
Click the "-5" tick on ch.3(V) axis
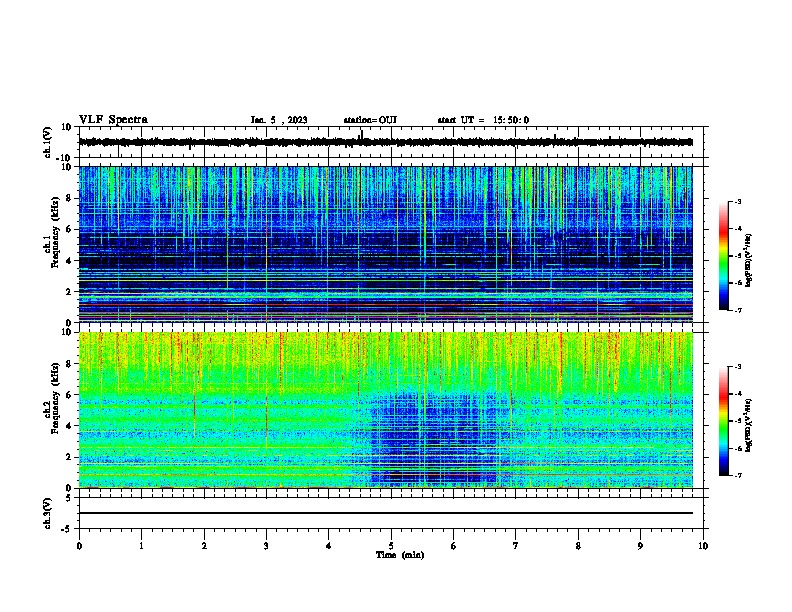(x=67, y=529)
